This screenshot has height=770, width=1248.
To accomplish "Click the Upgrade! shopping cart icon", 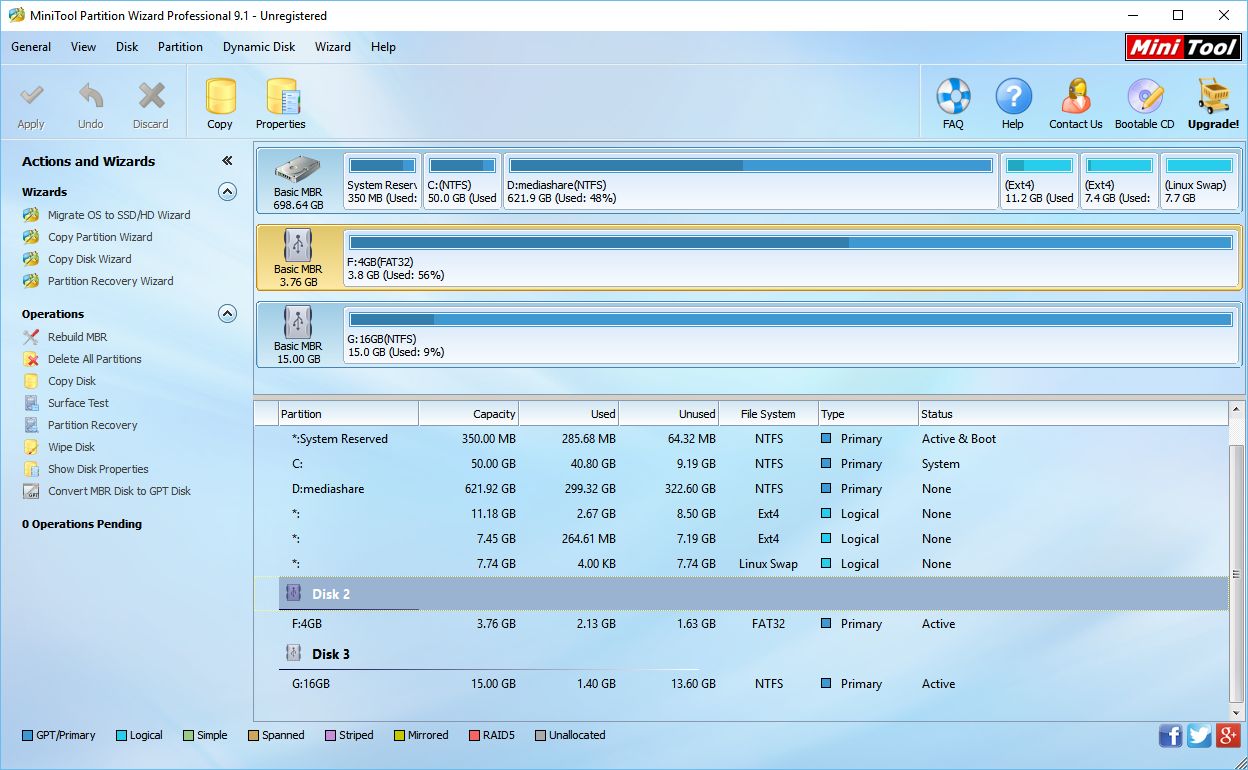I will click(1213, 97).
